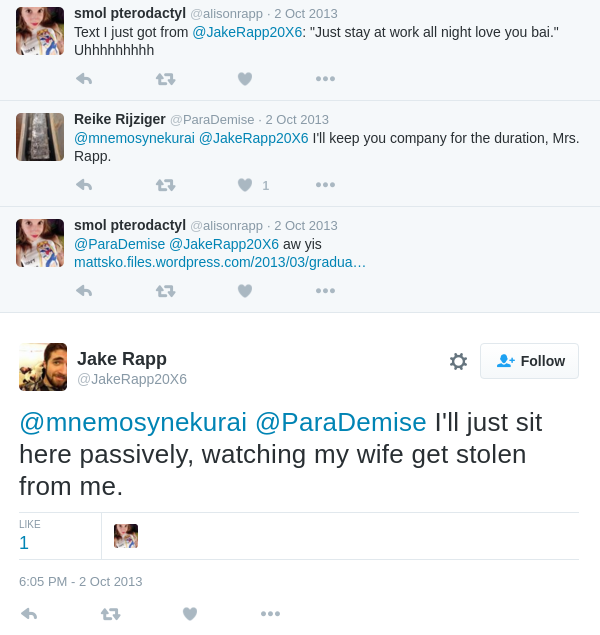600x635 pixels.
Task: Retweet Jake Rapp's main tweet
Action: (111, 614)
